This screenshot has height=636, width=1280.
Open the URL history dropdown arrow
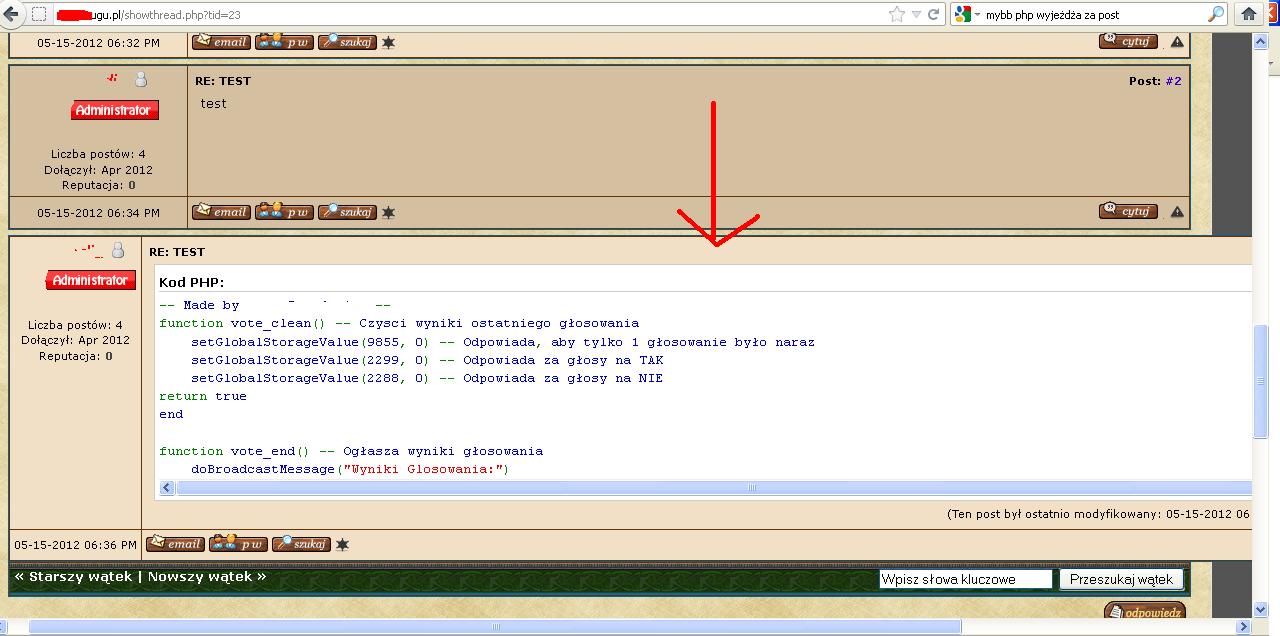tap(917, 14)
